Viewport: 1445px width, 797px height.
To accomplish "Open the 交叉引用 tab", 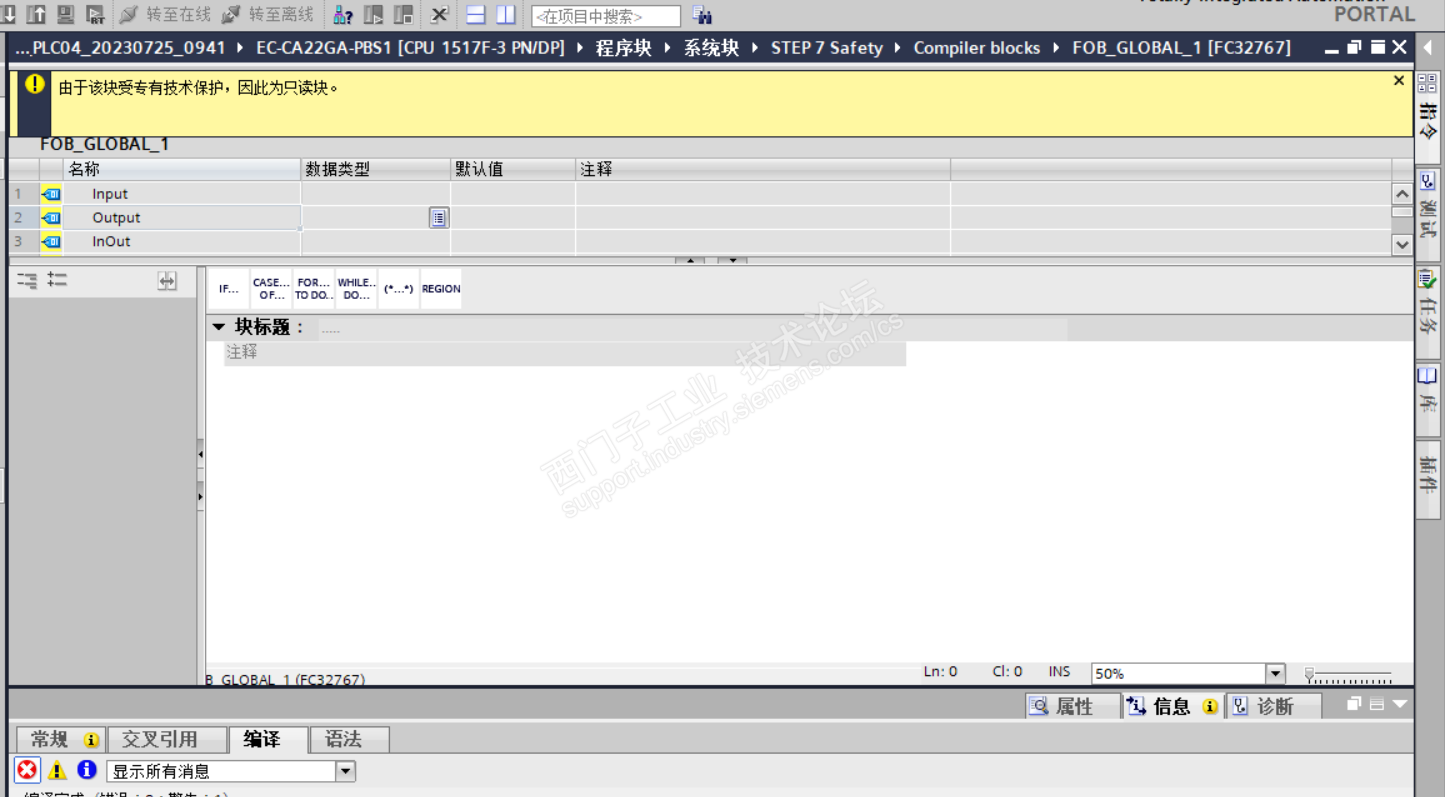I will (x=167, y=740).
